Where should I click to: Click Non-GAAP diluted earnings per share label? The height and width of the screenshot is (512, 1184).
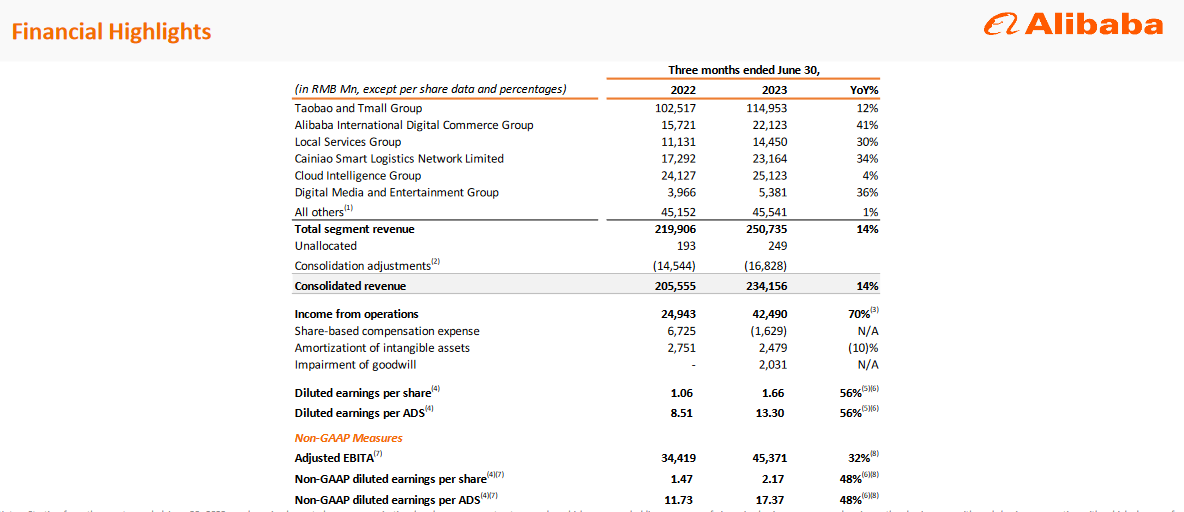pyautogui.click(x=399, y=477)
